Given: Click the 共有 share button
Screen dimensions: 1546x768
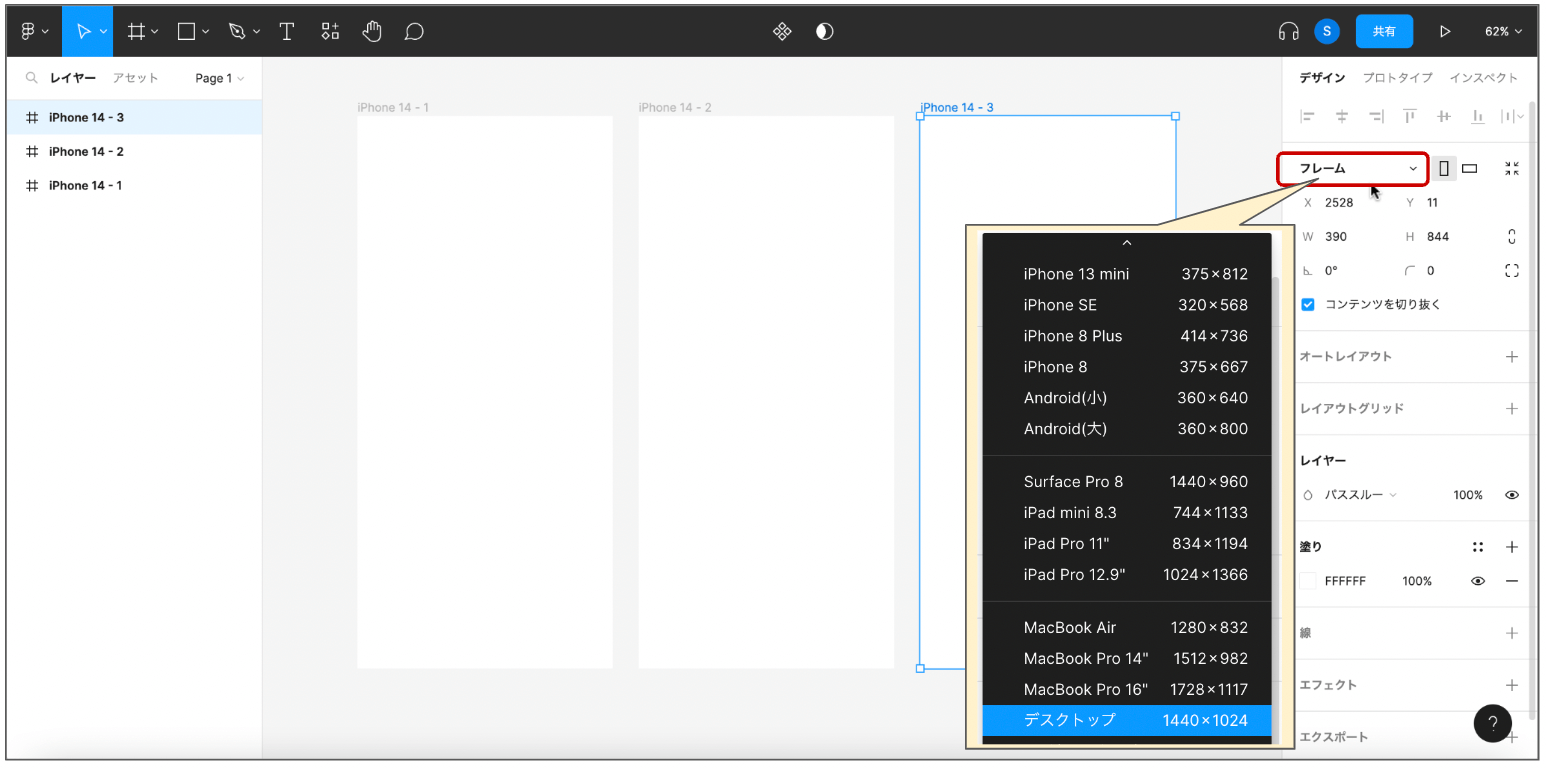Looking at the screenshot, I should [x=1384, y=31].
